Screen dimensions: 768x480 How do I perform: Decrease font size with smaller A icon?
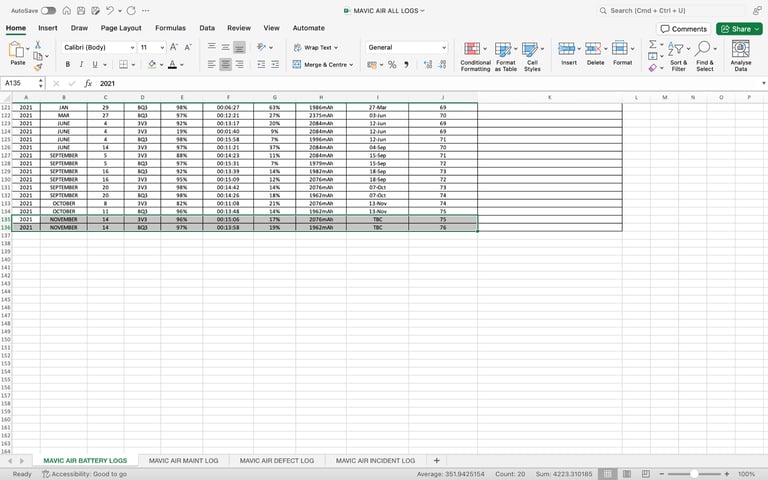[188, 47]
